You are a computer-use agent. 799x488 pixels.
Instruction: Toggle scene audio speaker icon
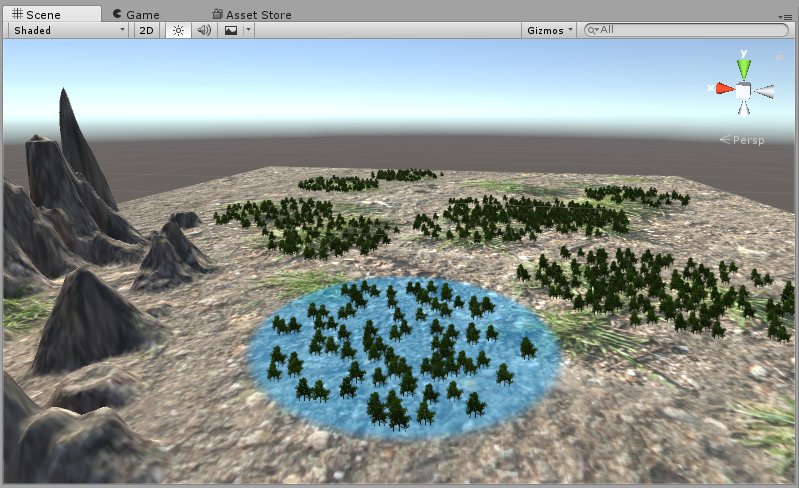click(x=204, y=30)
